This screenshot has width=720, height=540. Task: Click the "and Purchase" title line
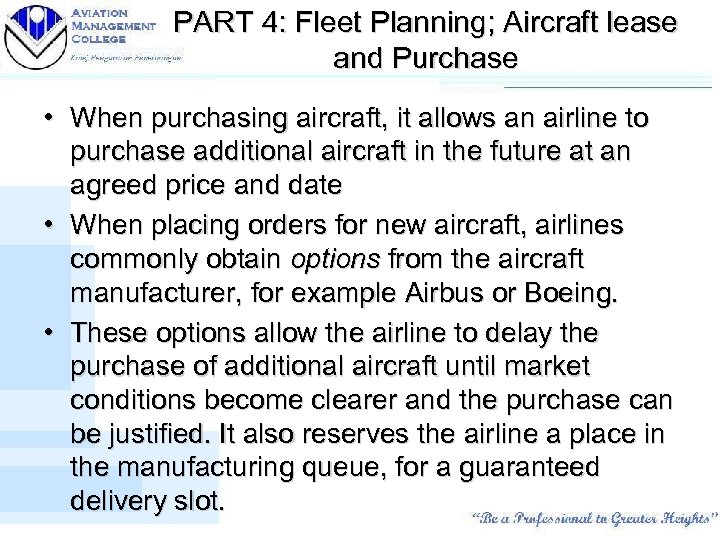click(425, 59)
